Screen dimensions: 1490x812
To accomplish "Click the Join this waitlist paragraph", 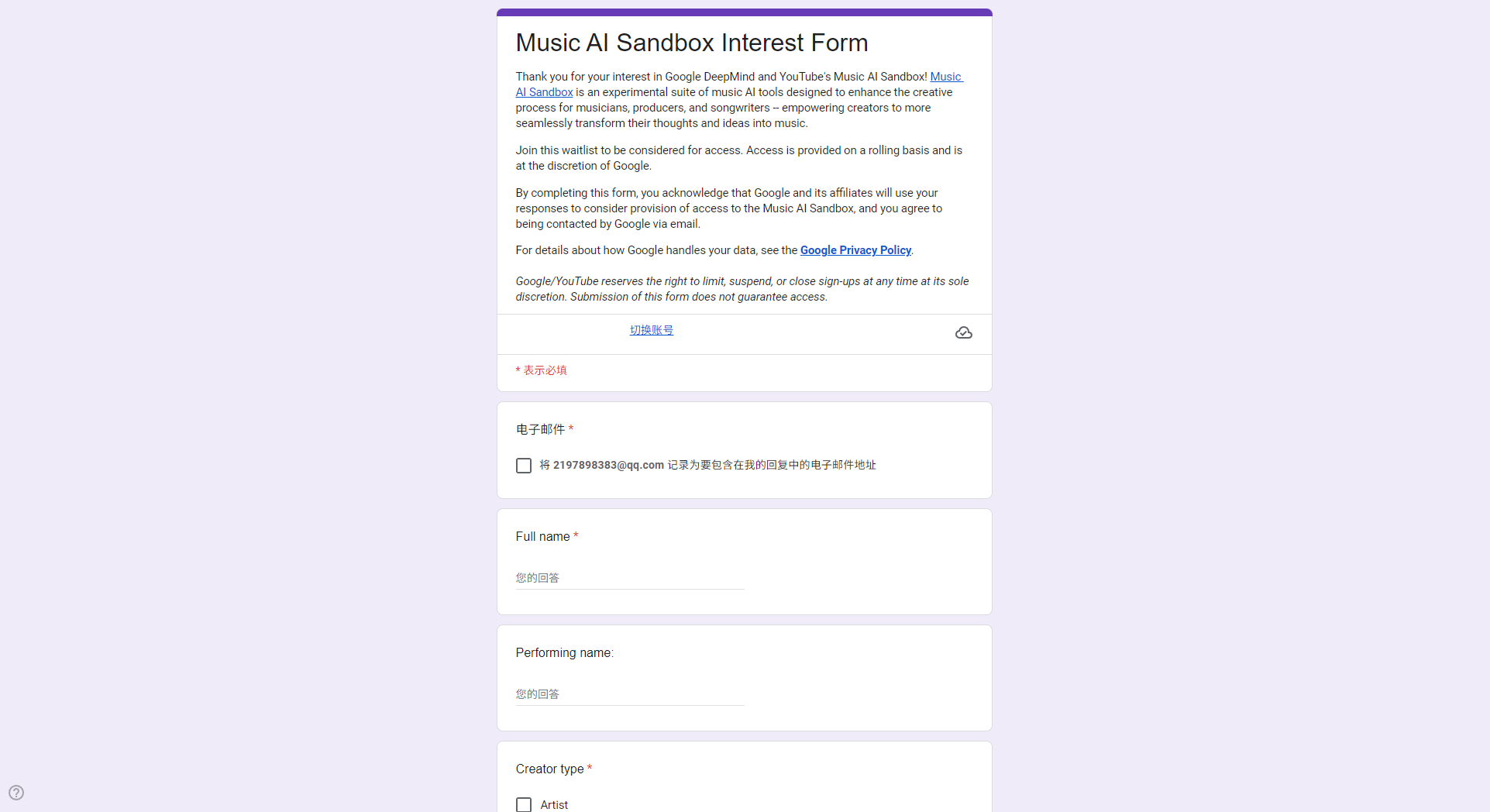I will 738,158.
